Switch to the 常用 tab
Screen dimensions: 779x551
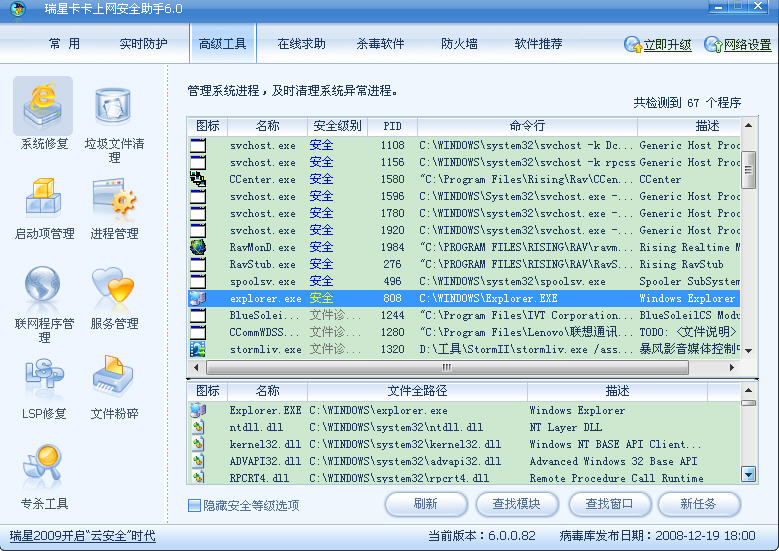(x=65, y=44)
